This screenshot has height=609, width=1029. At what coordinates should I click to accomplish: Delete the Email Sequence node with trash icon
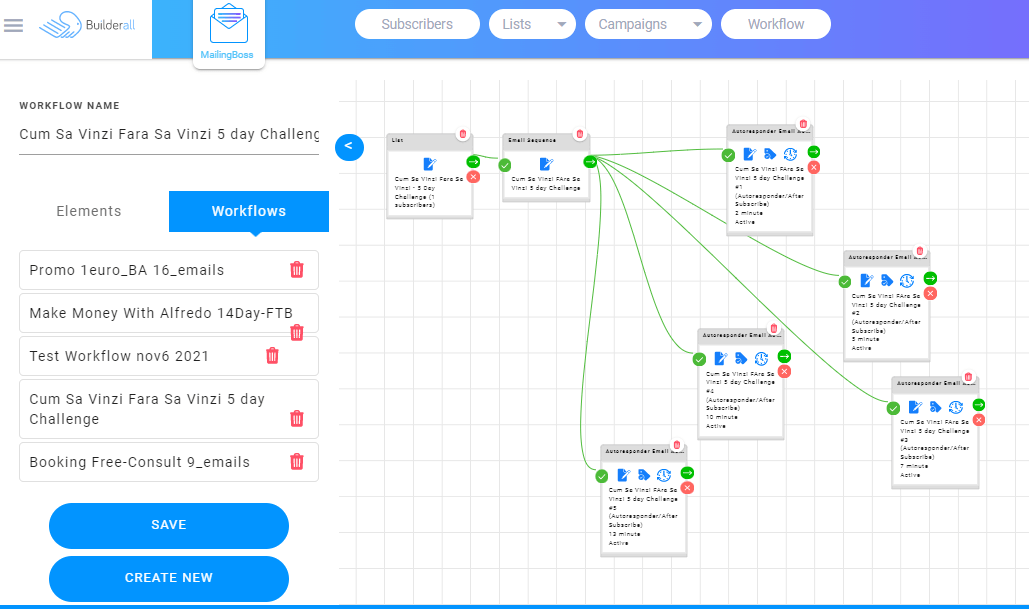click(x=579, y=135)
